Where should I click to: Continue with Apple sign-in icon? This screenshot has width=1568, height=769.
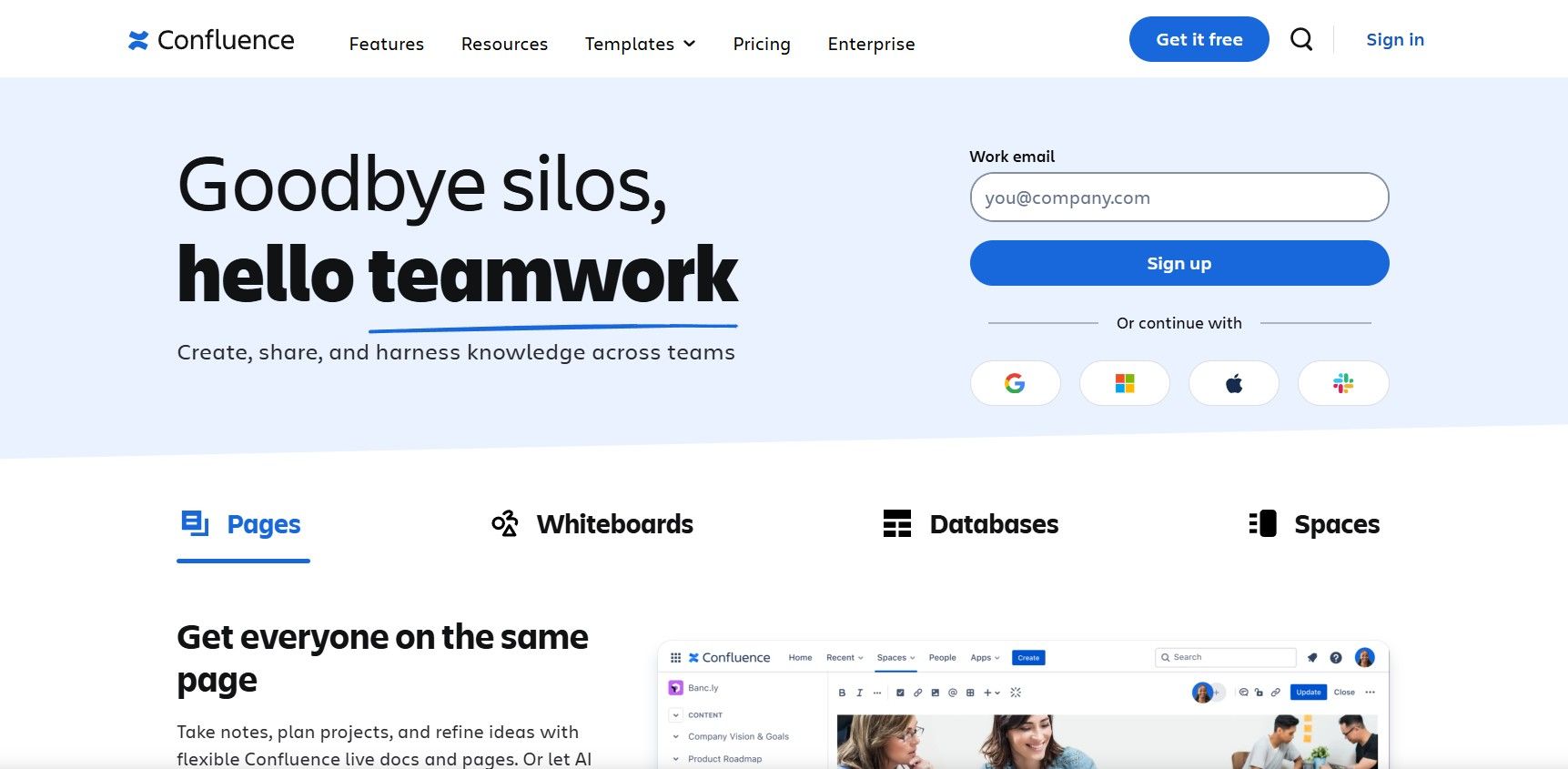1234,383
